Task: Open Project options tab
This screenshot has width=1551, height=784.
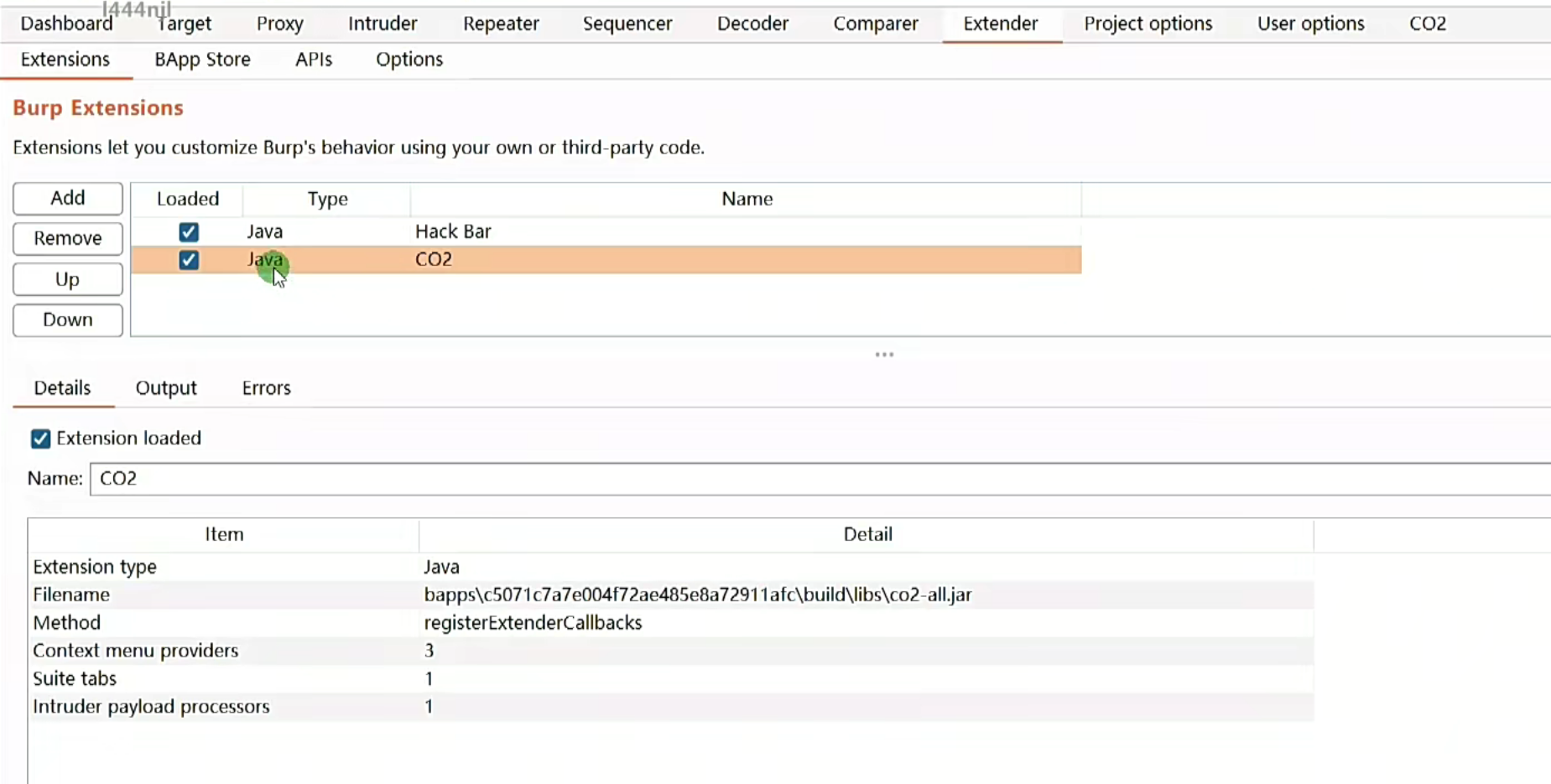Action: (x=1148, y=23)
